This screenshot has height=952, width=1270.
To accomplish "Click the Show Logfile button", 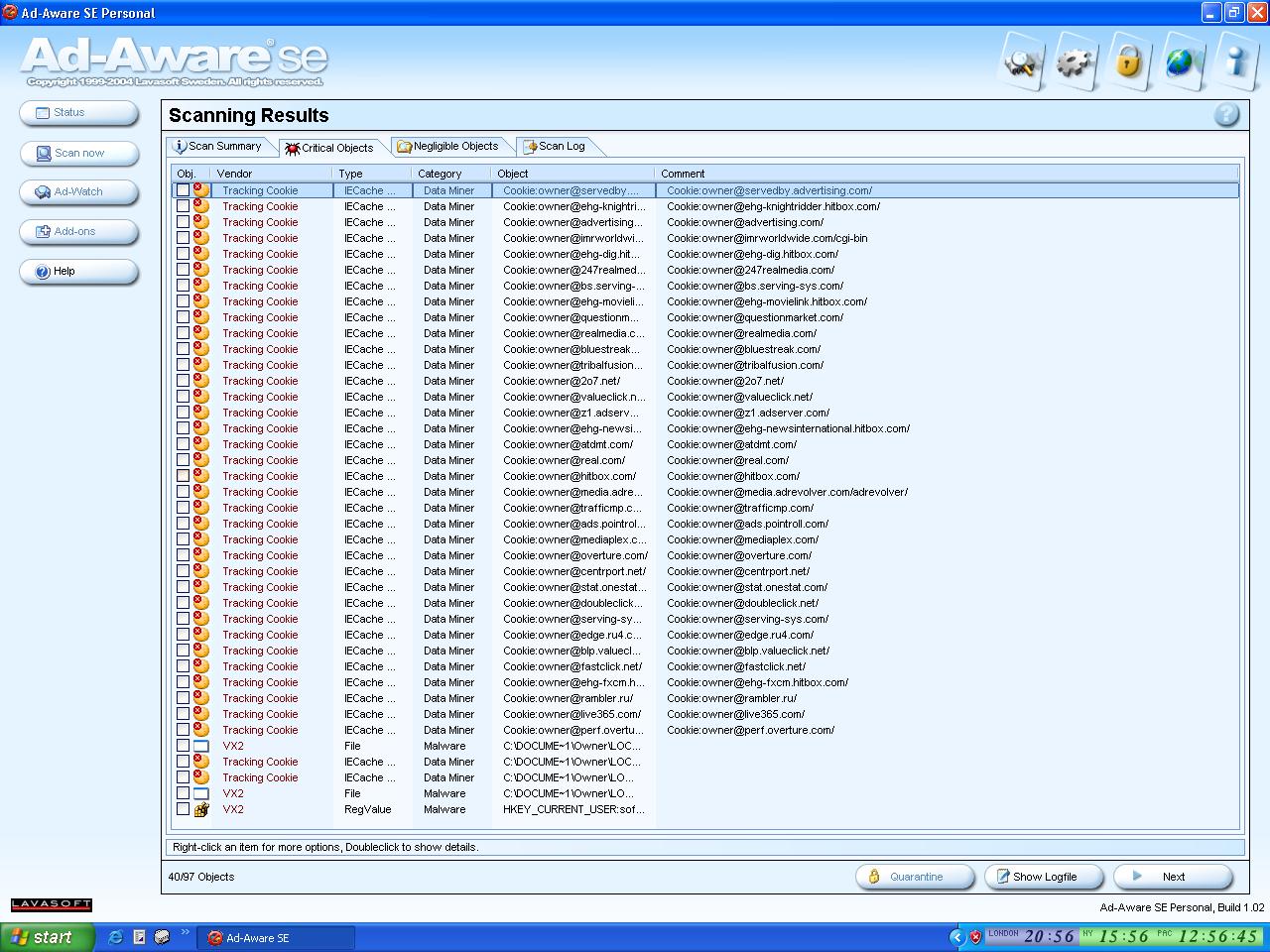I will coord(1045,877).
